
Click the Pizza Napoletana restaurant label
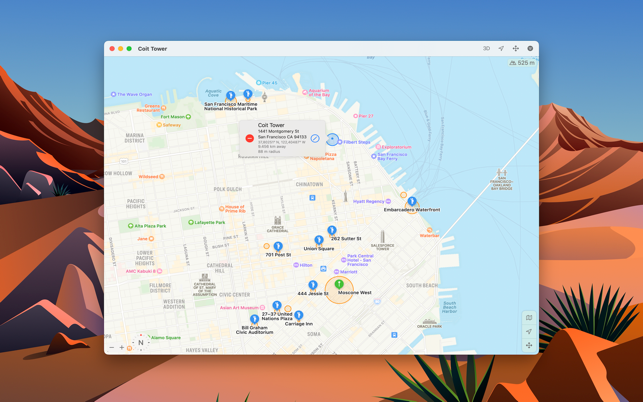[324, 156]
